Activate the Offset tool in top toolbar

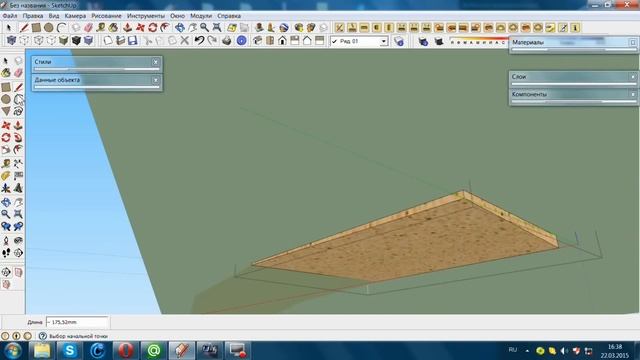point(165,28)
